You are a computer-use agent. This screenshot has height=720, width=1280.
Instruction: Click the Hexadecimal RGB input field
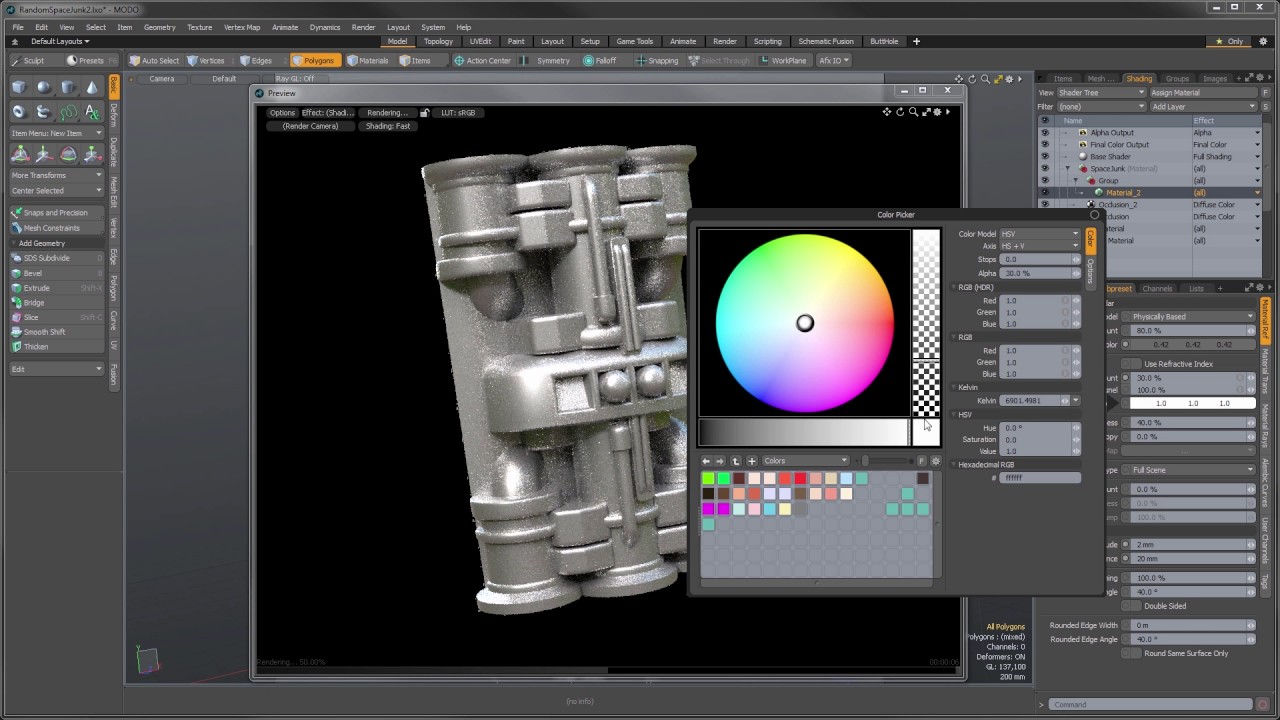pos(1040,478)
